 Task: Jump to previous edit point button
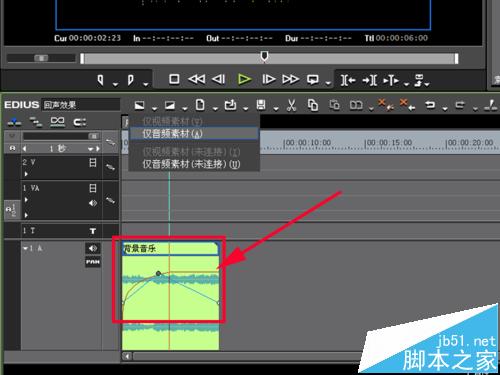(x=348, y=80)
